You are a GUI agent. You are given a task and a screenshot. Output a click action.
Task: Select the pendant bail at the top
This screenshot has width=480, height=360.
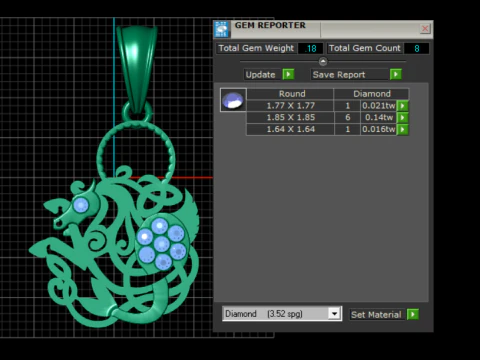[x=136, y=68]
